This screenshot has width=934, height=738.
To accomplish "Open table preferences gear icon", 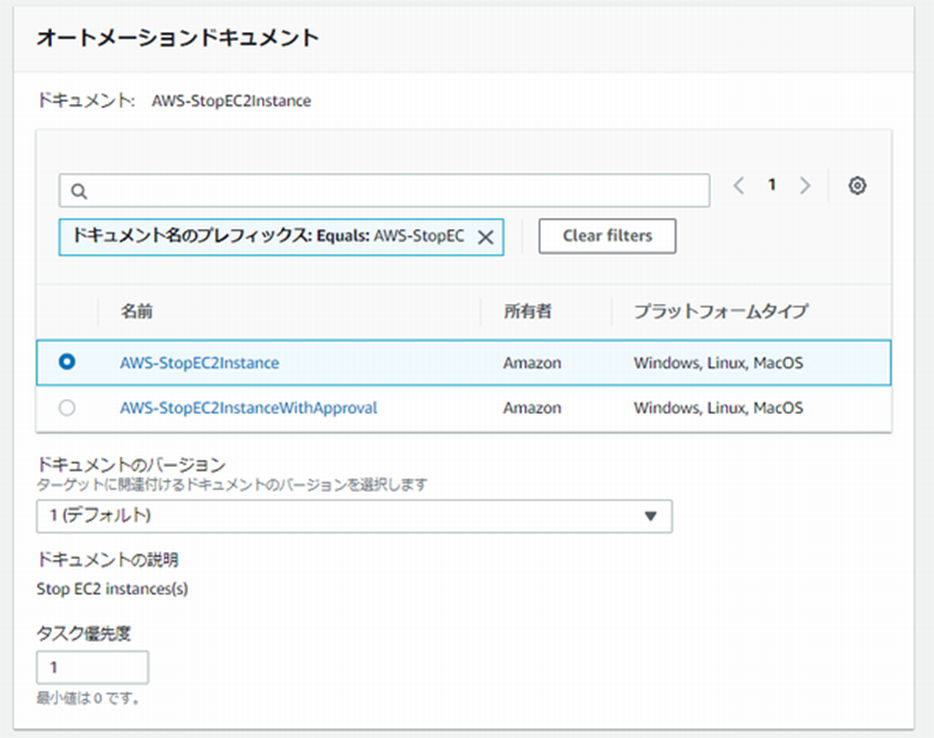I will [x=857, y=186].
